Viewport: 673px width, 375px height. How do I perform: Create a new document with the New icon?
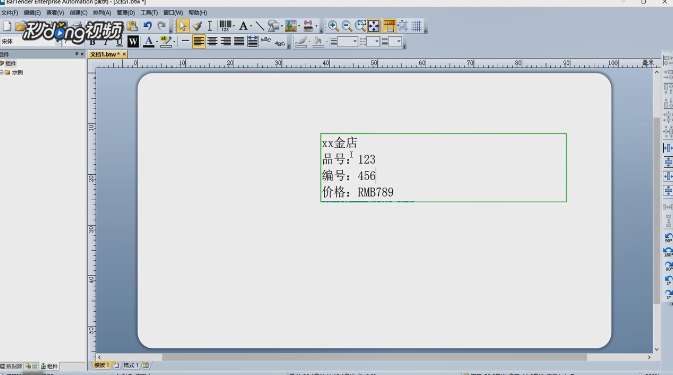pos(7,26)
